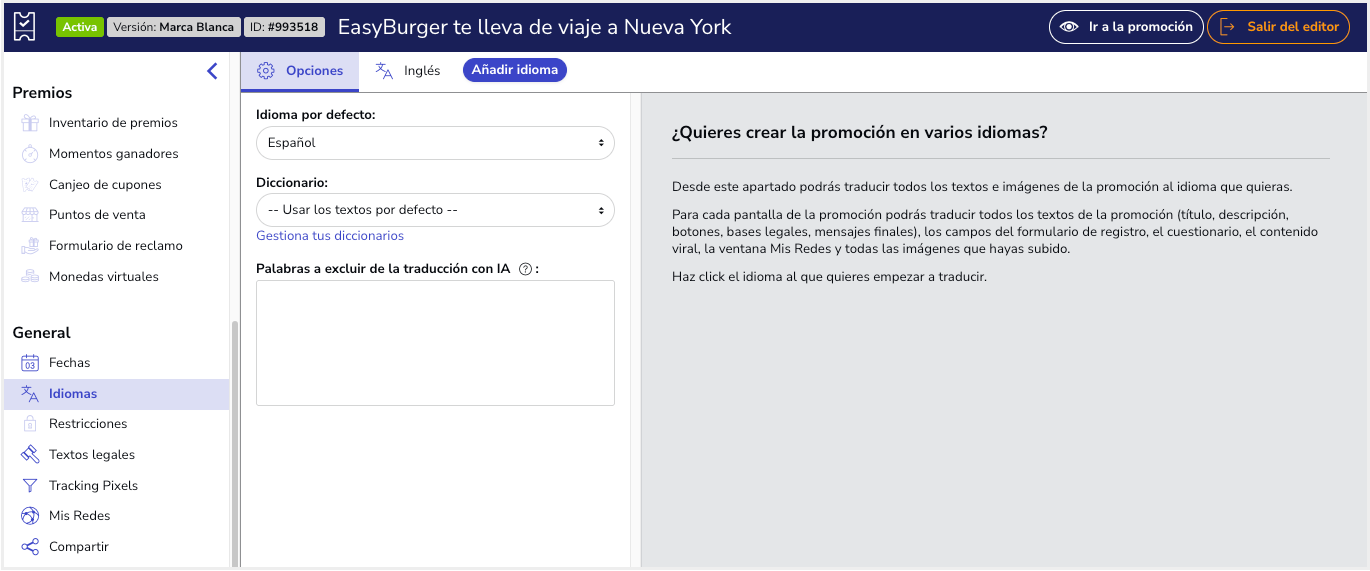Click the Versión: Marca Blanca badge
1370x571 pixels.
pos(173,27)
